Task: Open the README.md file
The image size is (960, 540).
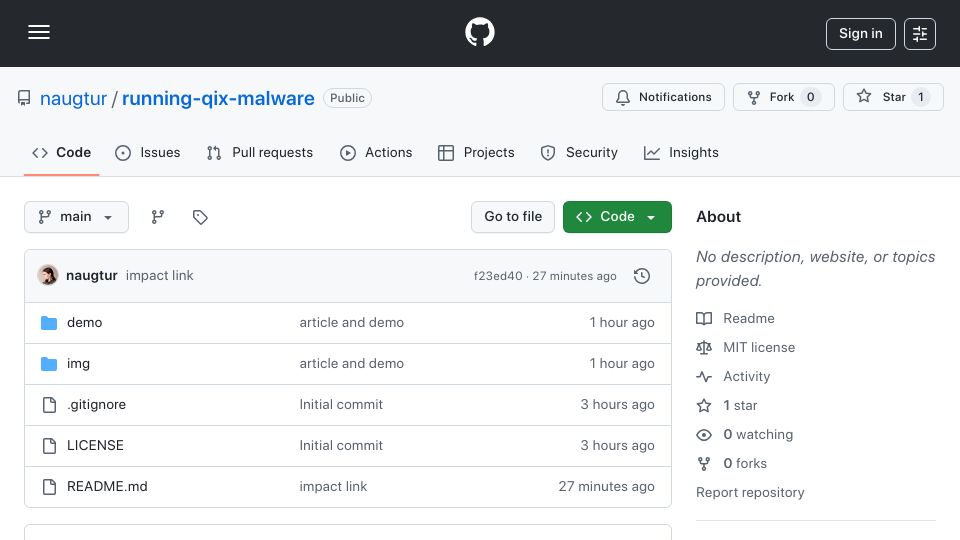Action: pyautogui.click(x=107, y=487)
